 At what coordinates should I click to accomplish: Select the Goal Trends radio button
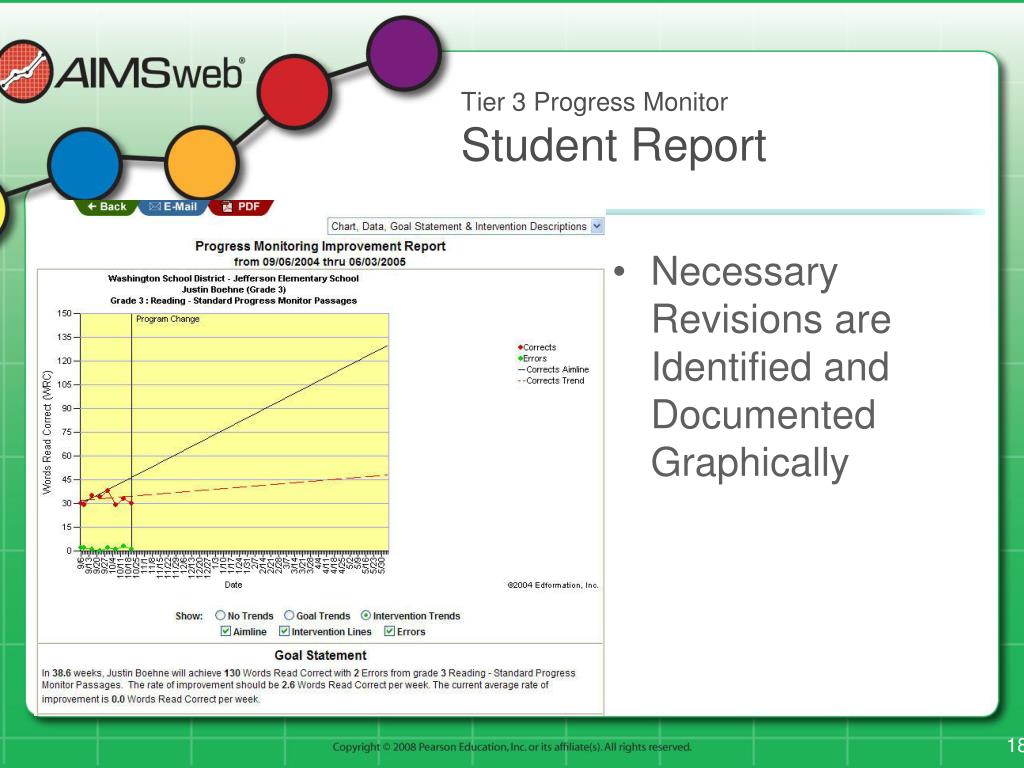click(289, 615)
